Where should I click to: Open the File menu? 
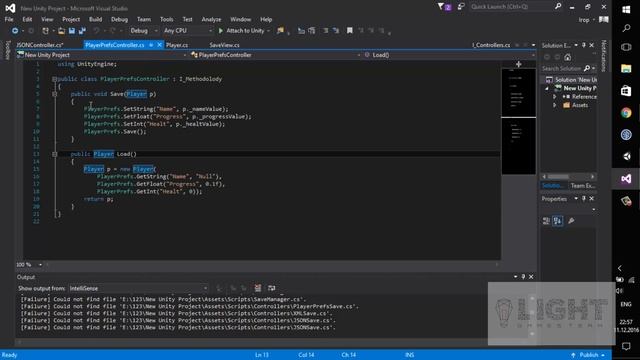(x=9, y=19)
